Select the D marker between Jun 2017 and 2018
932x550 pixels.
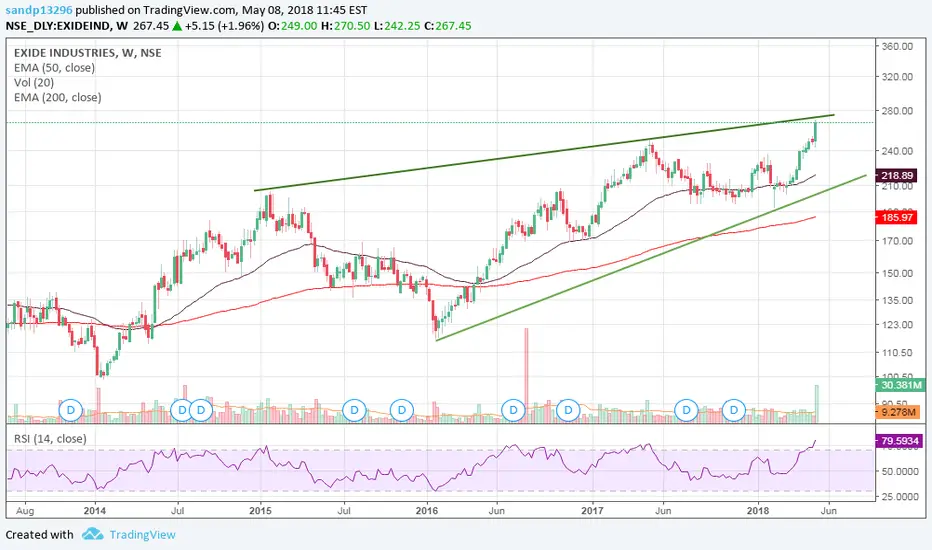(x=687, y=410)
